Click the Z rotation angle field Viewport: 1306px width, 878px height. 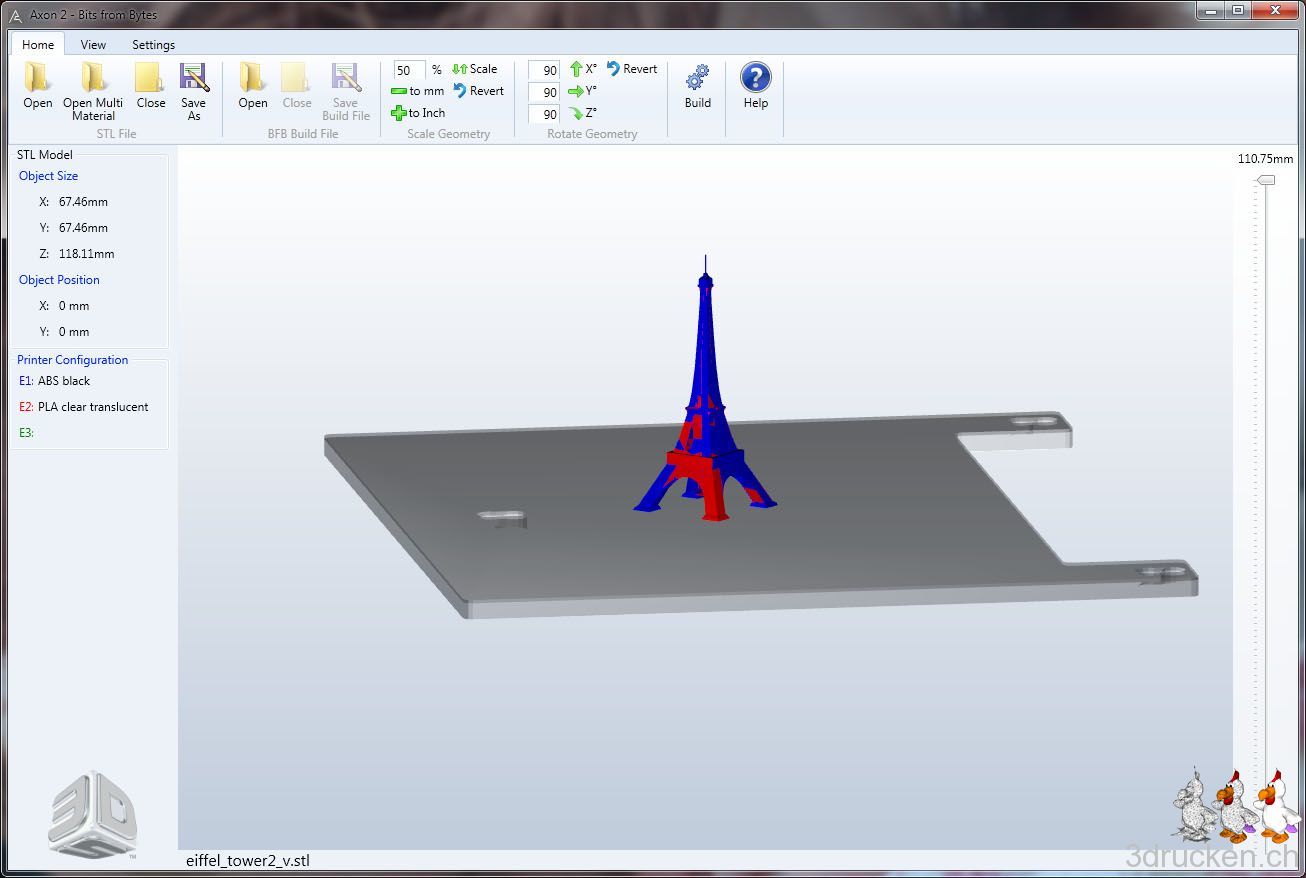[x=544, y=114]
